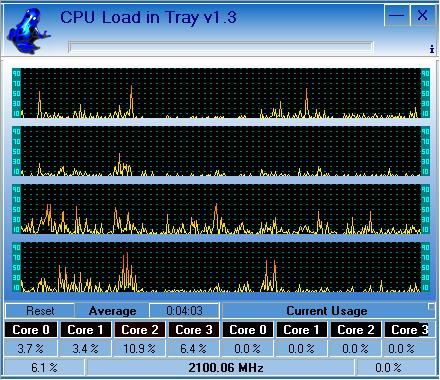Open the info 'i' icon
The height and width of the screenshot is (380, 440).
point(432,49)
